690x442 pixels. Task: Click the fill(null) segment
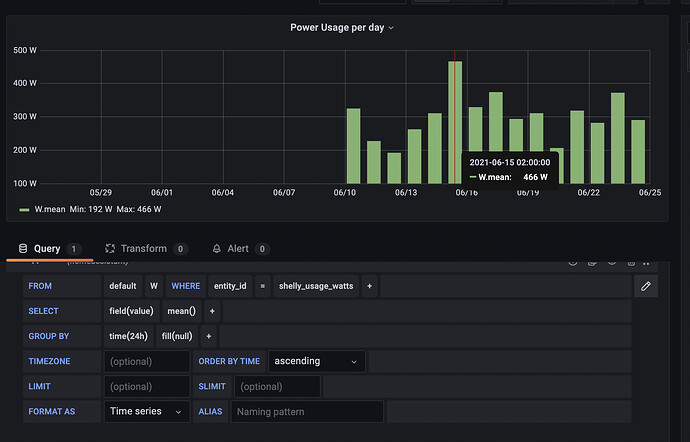(177, 336)
